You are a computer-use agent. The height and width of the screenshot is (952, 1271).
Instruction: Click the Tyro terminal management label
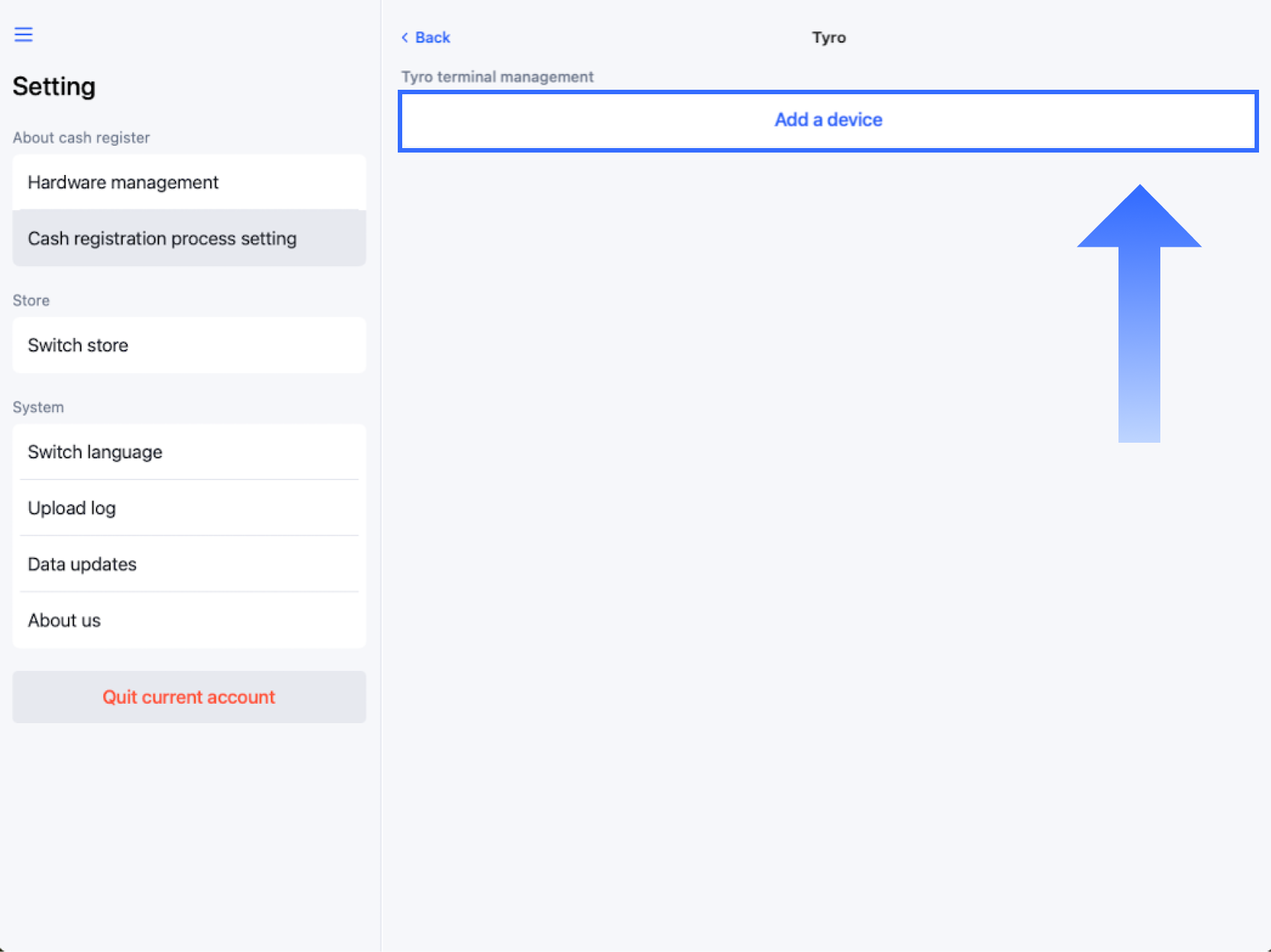pos(497,77)
